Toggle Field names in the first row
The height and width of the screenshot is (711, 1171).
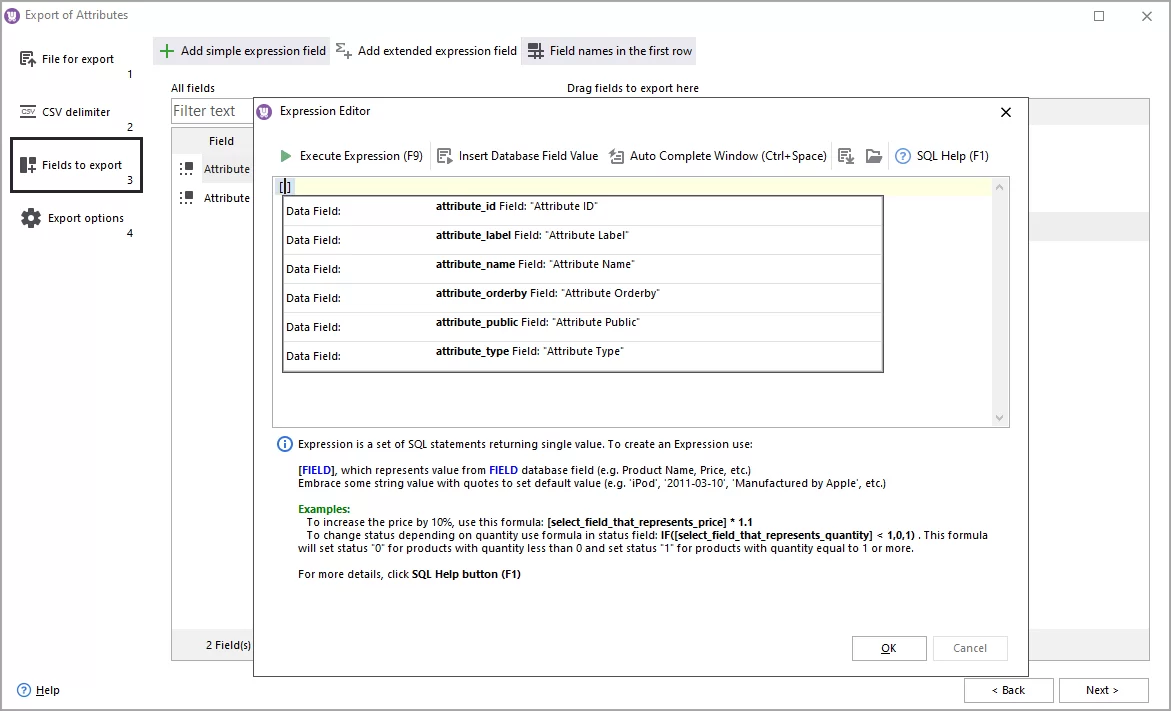(x=608, y=50)
